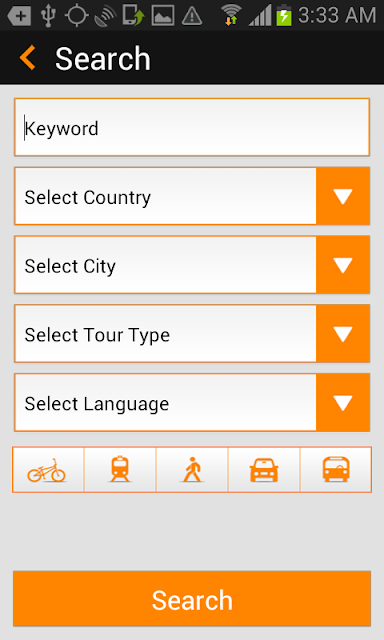Open the Select City dropdown arrow
The width and height of the screenshot is (384, 640).
[343, 265]
